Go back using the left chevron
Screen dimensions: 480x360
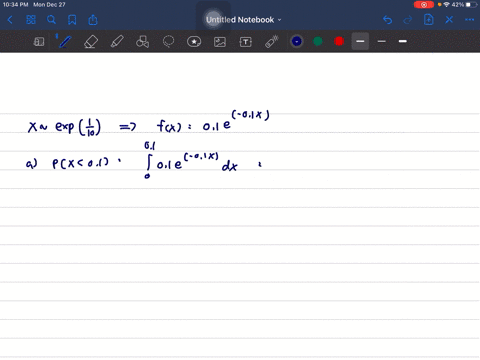click(x=10, y=20)
